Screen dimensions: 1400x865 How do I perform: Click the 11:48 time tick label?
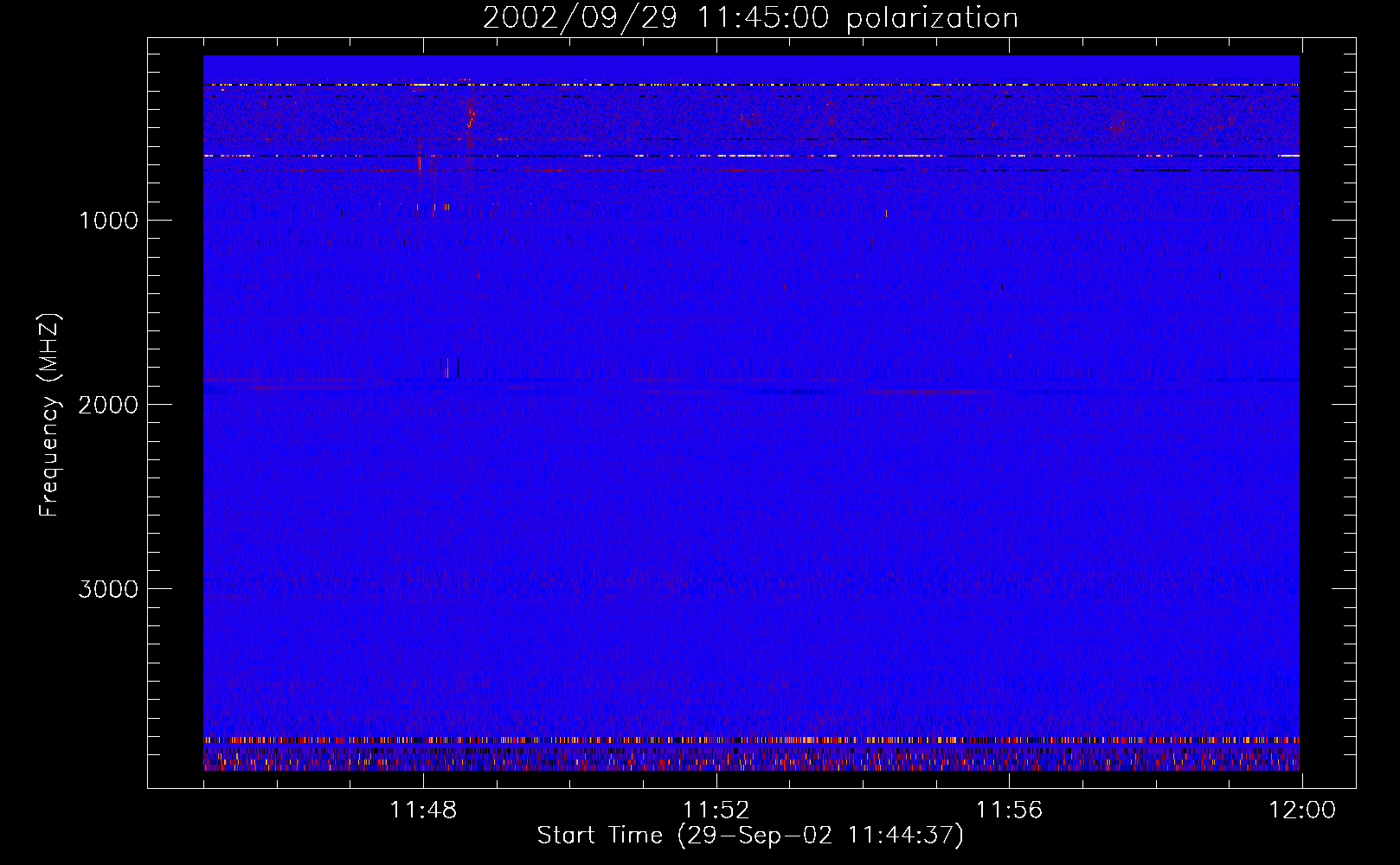click(x=423, y=811)
